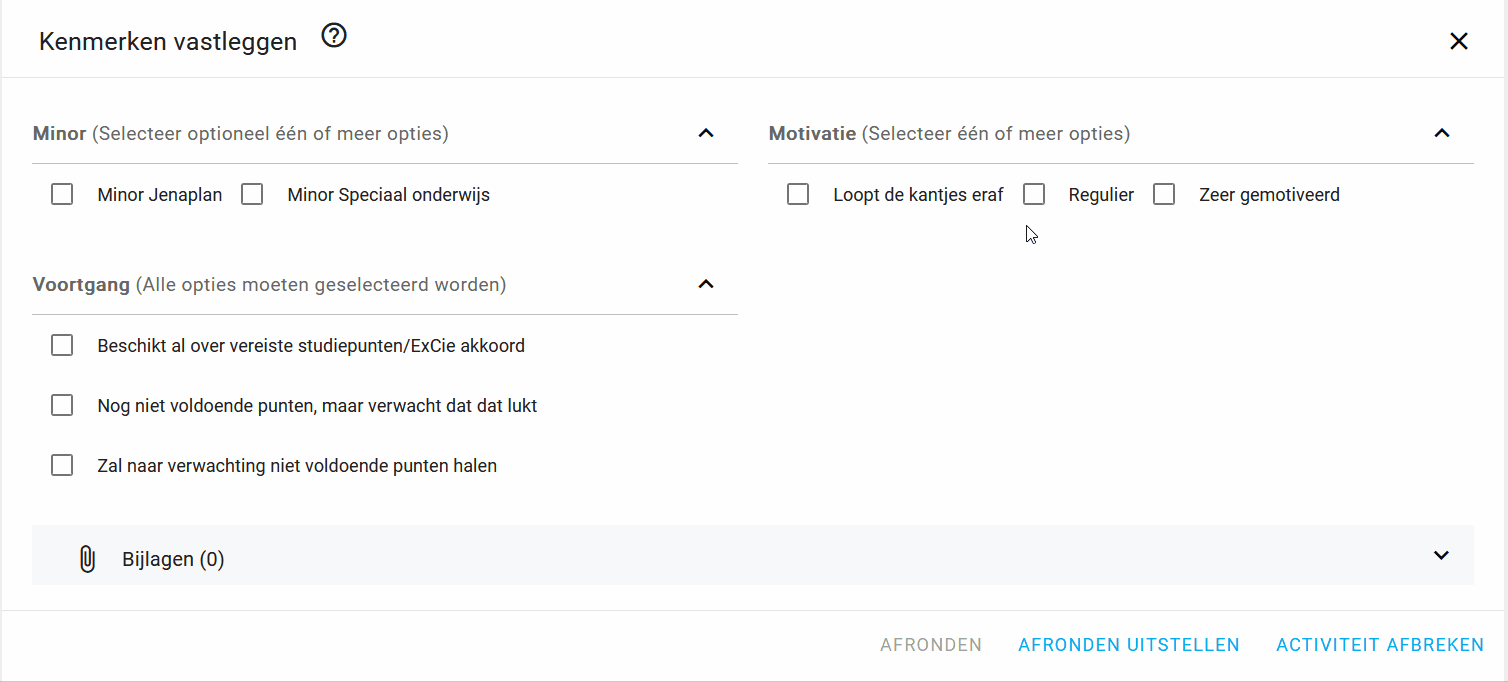
Task: Select Nog niet voldoende punten, maar verwacht dat dat lukt
Action: (61, 404)
